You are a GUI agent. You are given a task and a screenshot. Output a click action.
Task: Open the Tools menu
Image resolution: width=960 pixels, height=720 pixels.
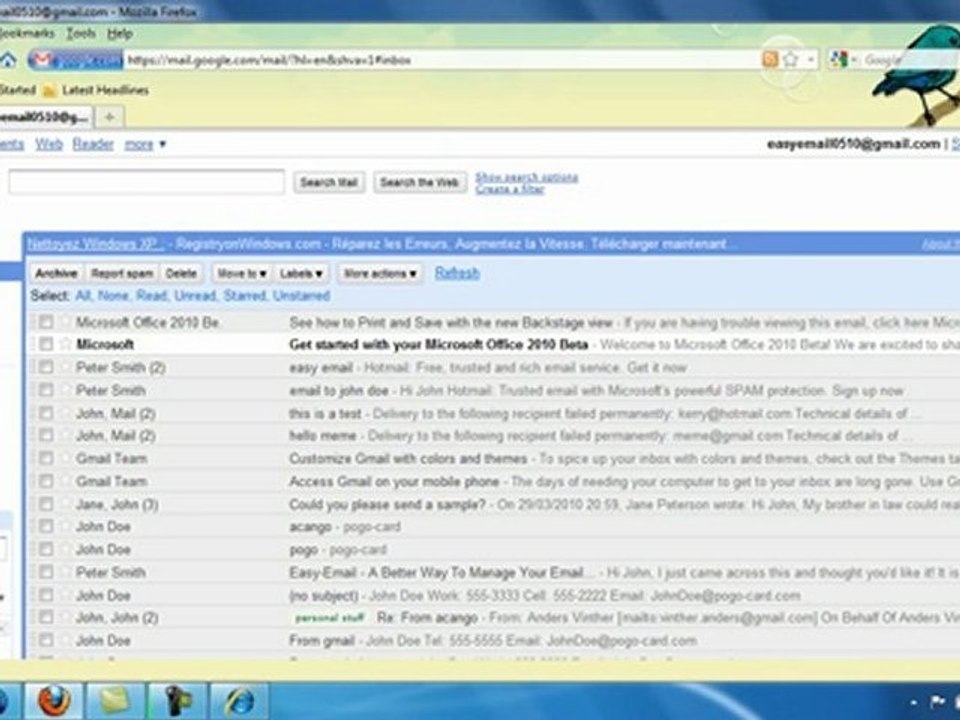(81, 34)
